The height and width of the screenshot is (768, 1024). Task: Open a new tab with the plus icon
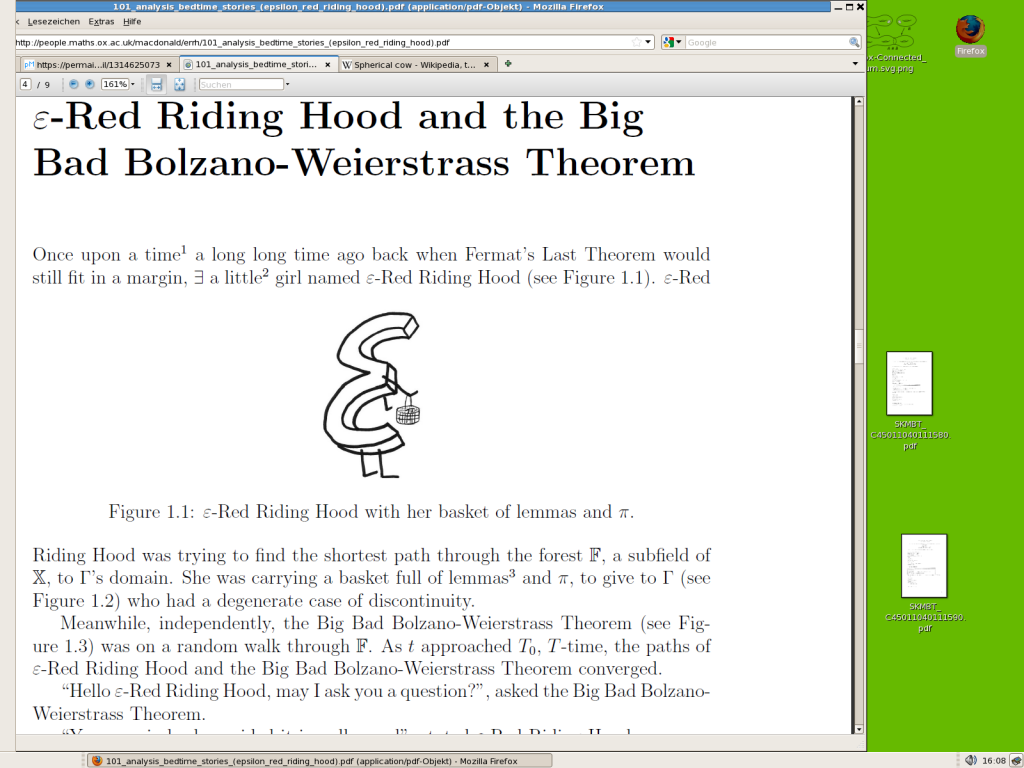click(509, 64)
